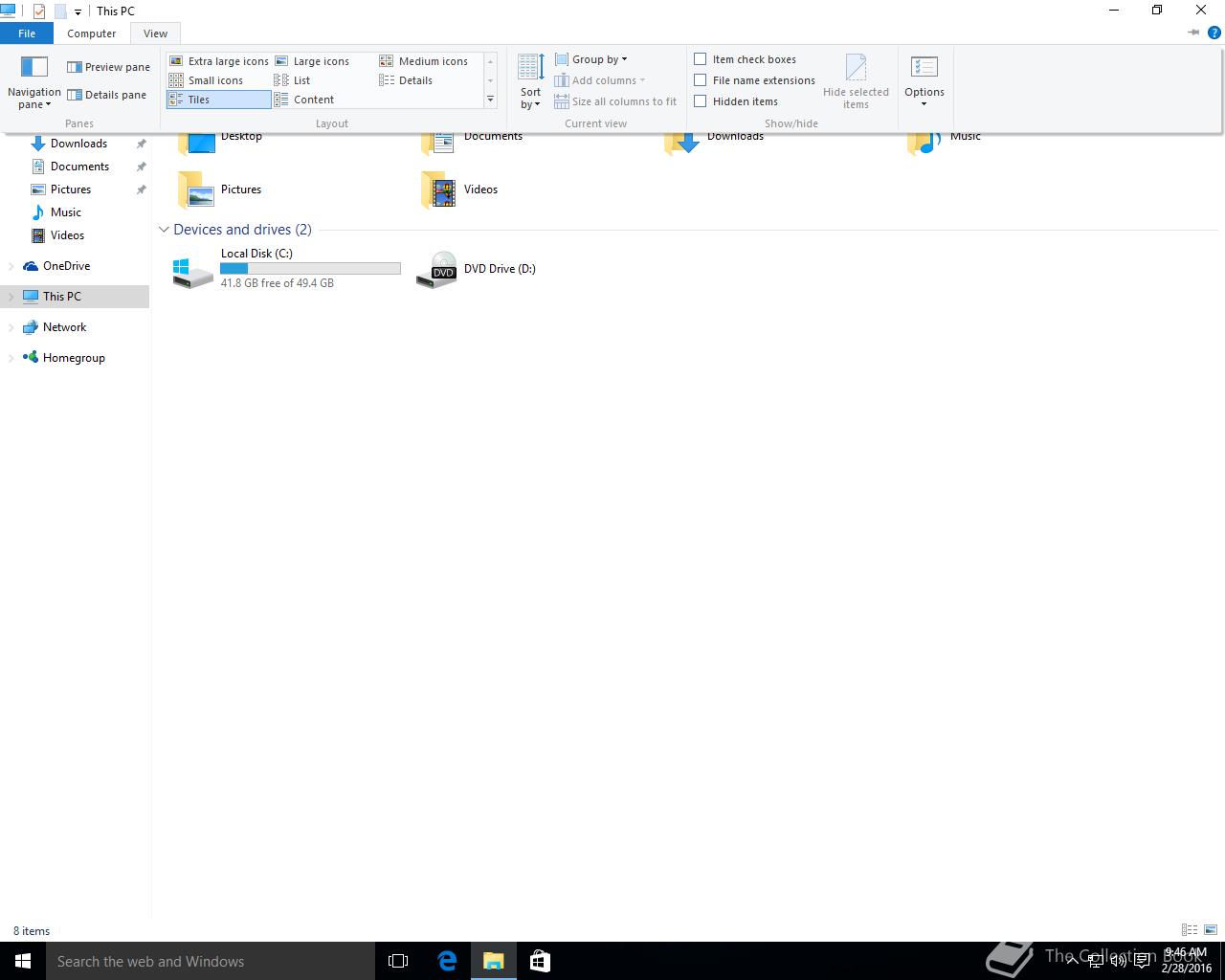Toggle the Details pane
This screenshot has width=1225, height=980.
pos(106,95)
